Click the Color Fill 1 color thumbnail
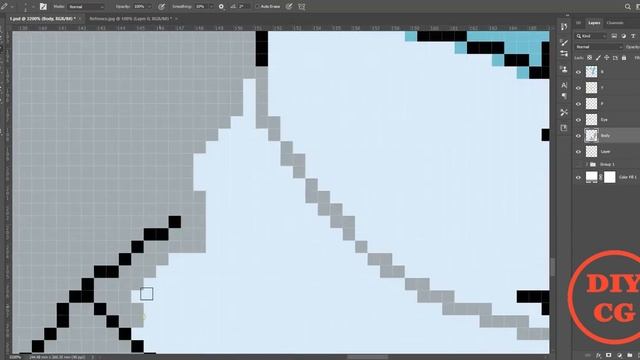640x360 pixels. [x=591, y=177]
